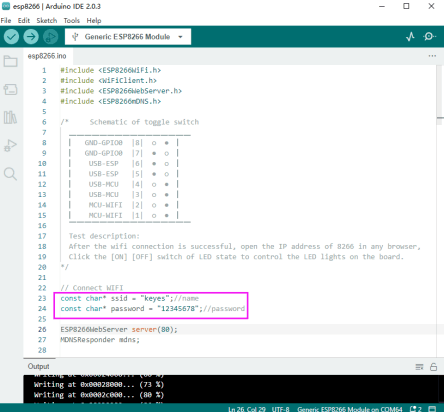Open the File menu
445x412 pixels.
coord(6,21)
